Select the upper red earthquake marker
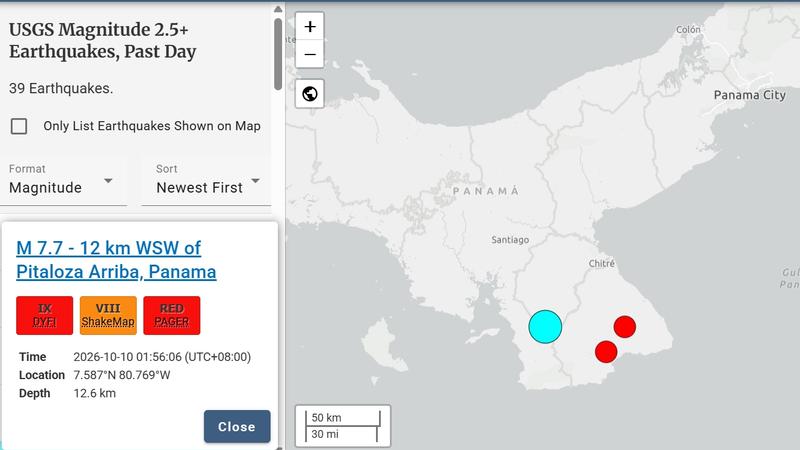 tap(624, 327)
